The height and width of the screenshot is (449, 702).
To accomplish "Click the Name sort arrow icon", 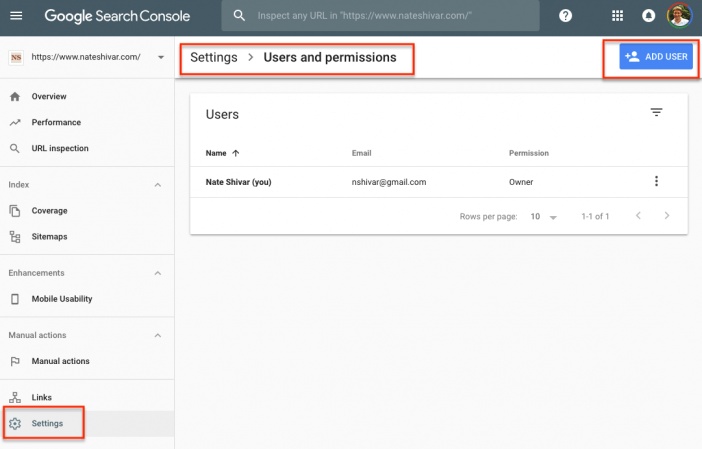I will pyautogui.click(x=236, y=153).
